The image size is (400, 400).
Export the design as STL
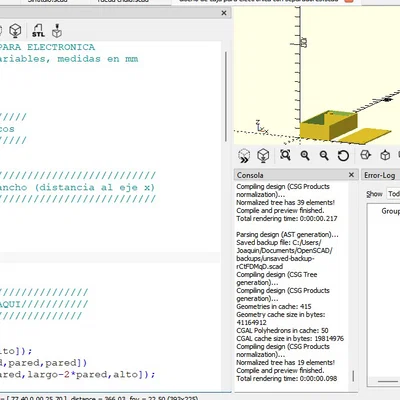coord(38,31)
